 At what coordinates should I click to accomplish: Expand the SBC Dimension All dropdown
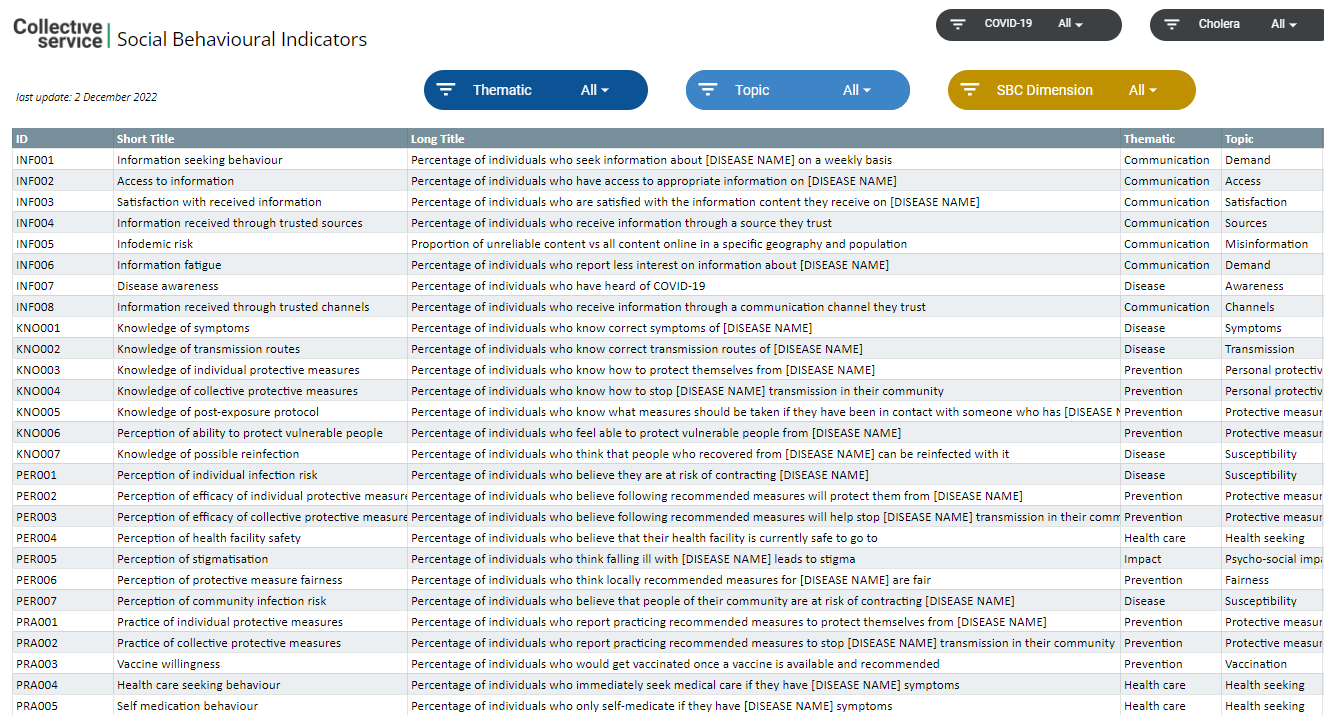pyautogui.click(x=1143, y=90)
